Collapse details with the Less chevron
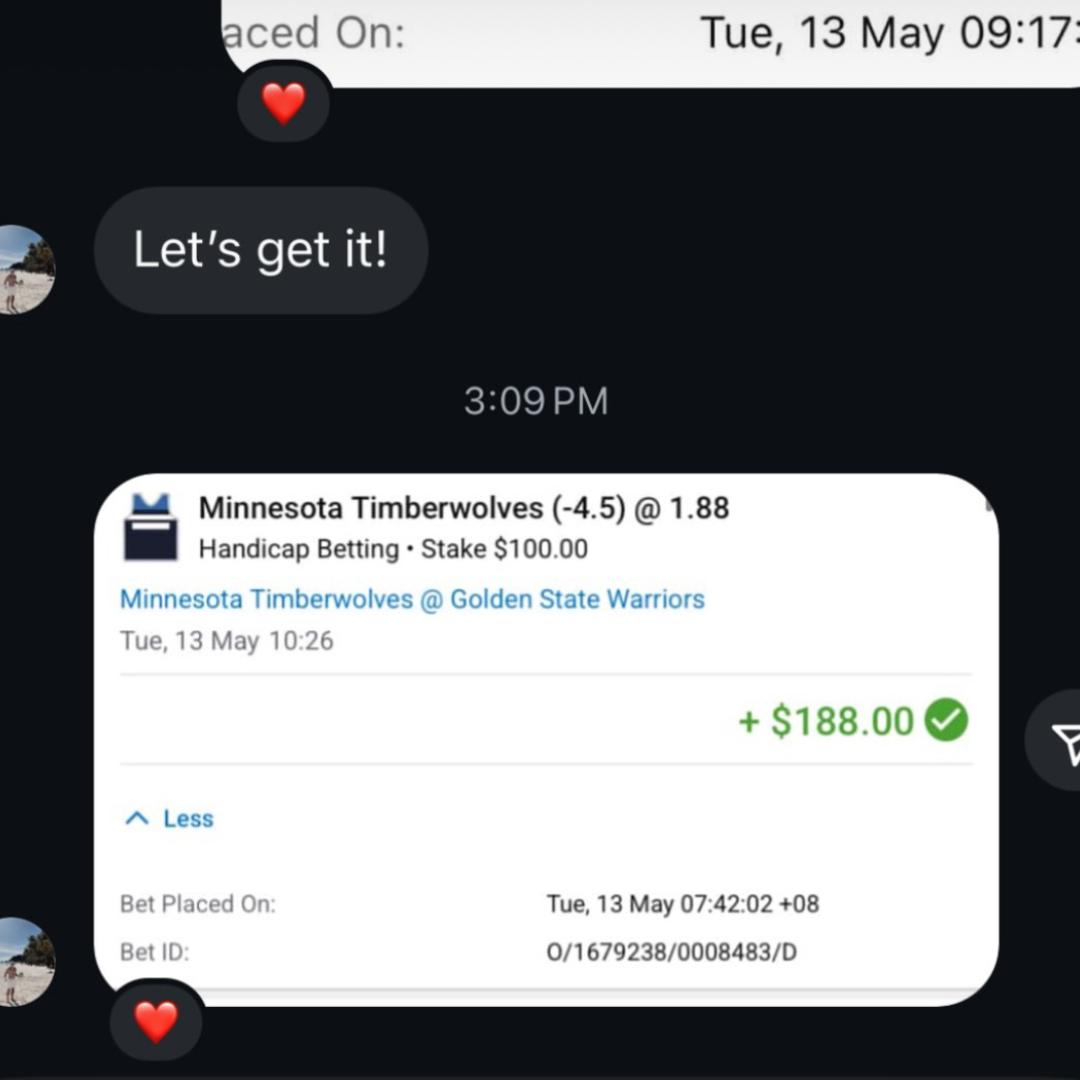 [137, 818]
